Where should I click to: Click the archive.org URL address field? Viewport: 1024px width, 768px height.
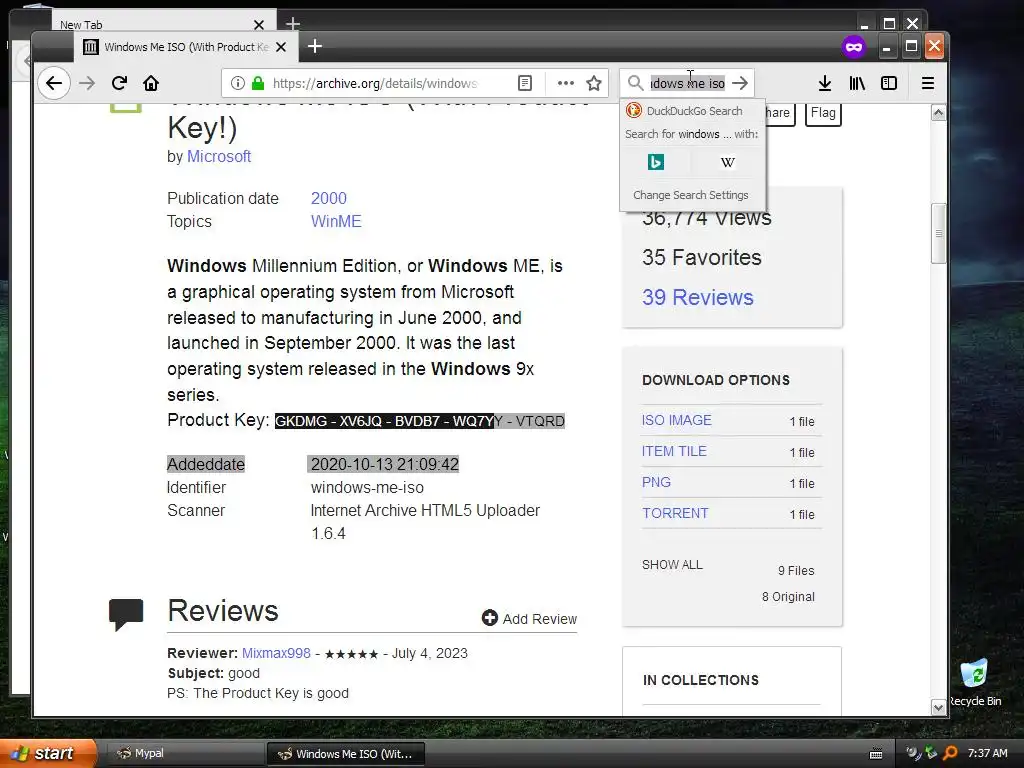click(x=375, y=83)
